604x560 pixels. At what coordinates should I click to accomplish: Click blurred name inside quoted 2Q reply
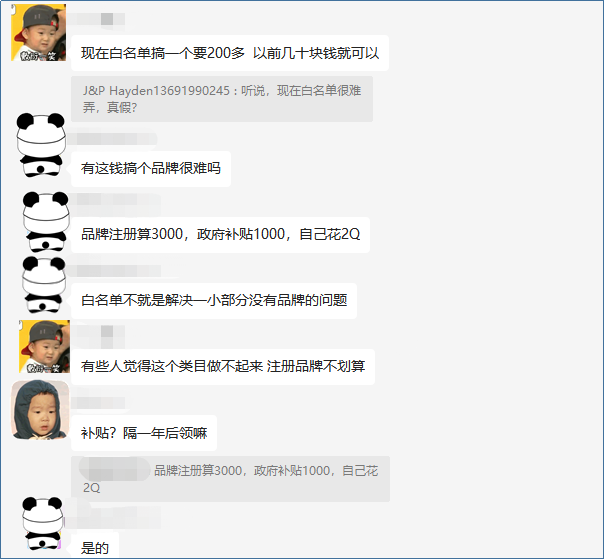point(114,469)
